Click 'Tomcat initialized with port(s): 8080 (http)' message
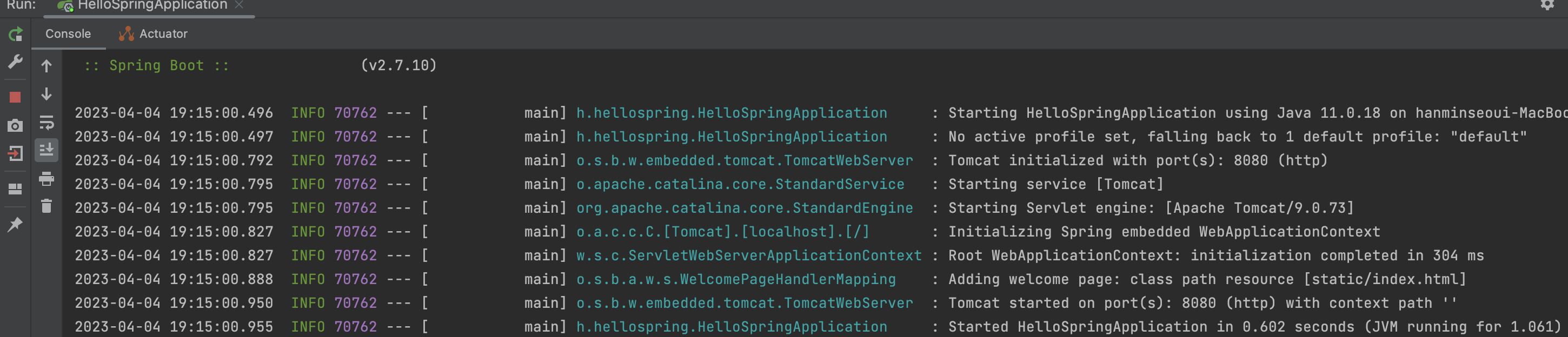Viewport: 1568px width, 337px height. point(1137,160)
